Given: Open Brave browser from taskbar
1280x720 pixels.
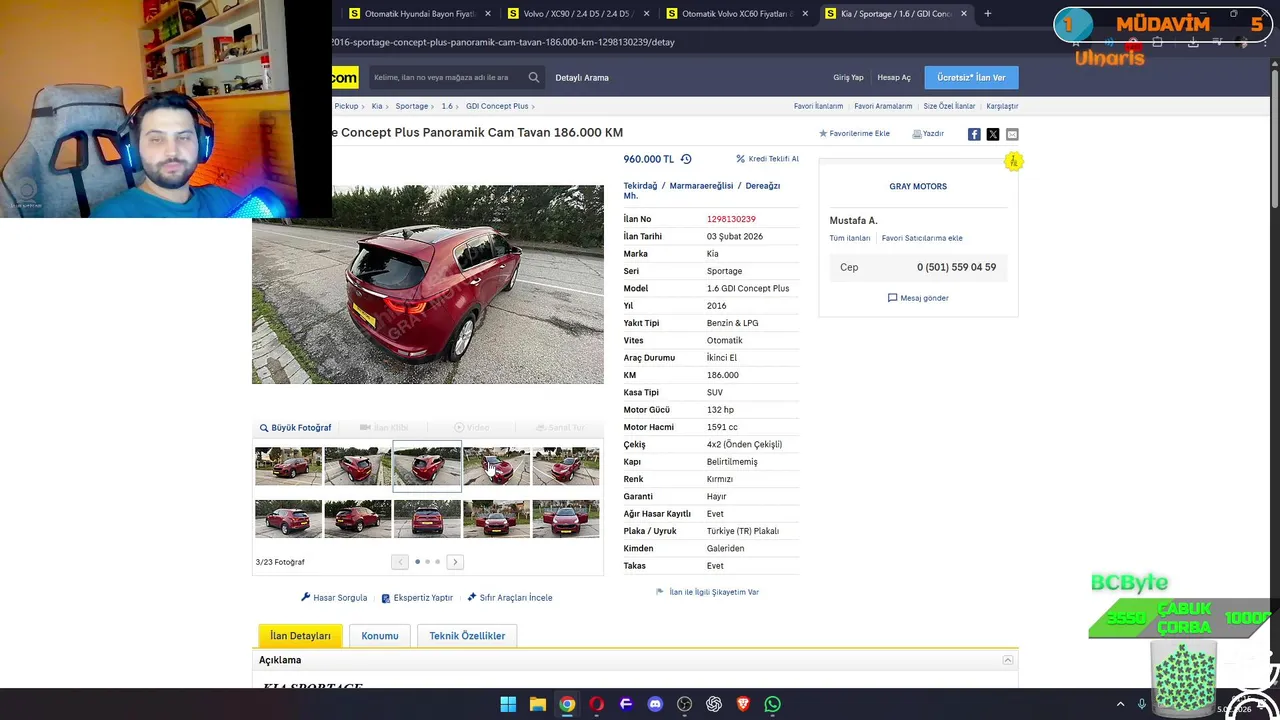Looking at the screenshot, I should coord(743,704).
